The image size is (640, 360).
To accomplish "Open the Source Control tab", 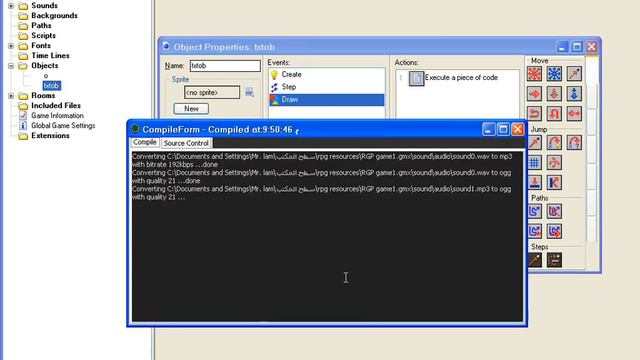I will point(186,143).
